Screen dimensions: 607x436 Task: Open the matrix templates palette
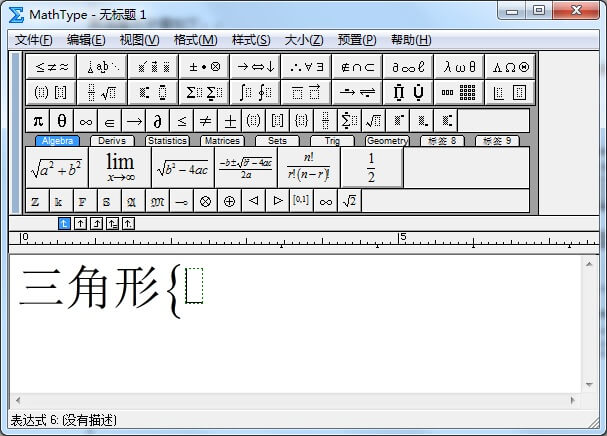point(459,93)
